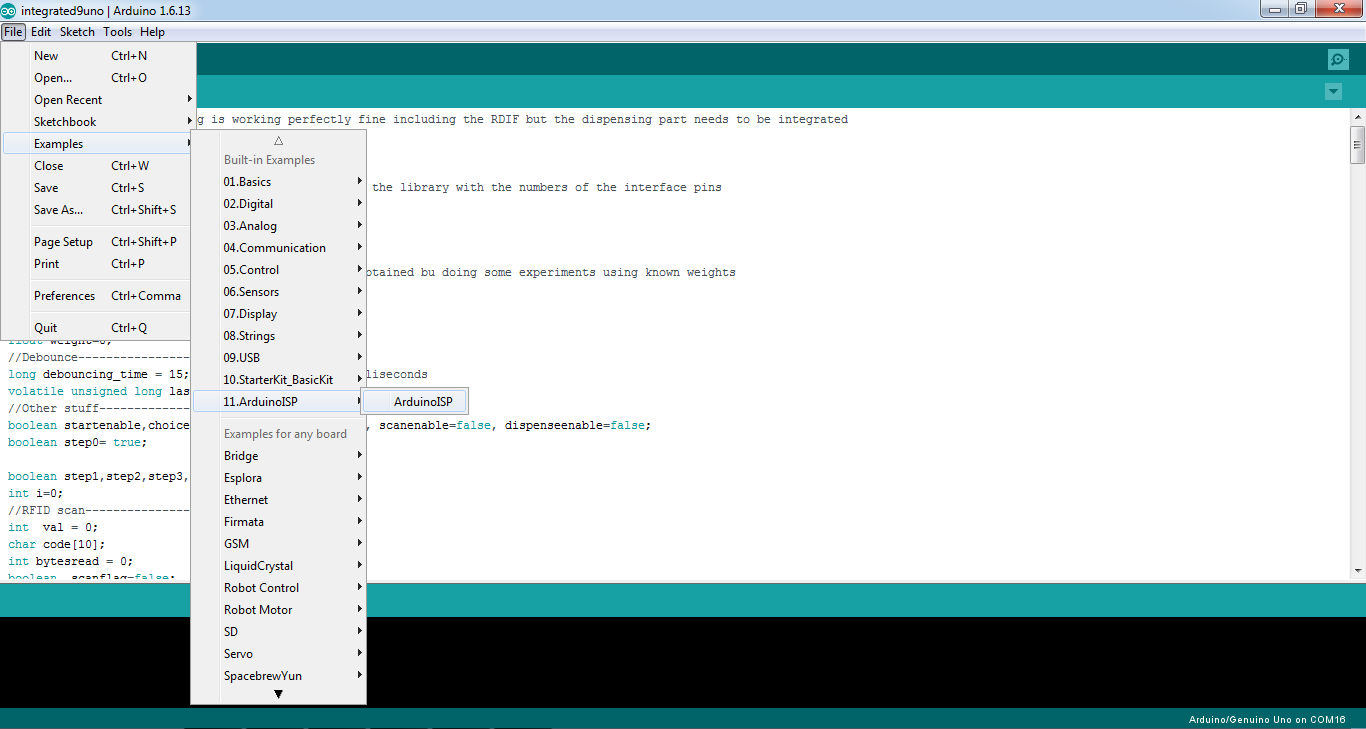Expand the Firmata library examples

279,522
